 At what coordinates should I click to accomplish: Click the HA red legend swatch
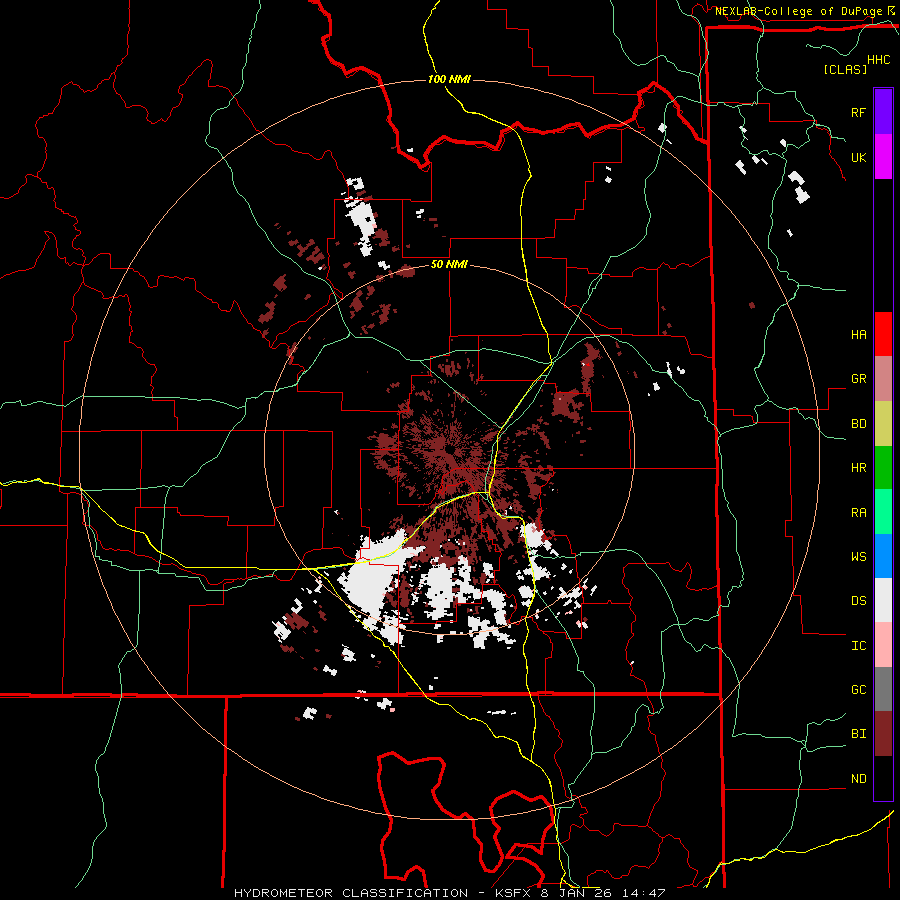tap(883, 334)
